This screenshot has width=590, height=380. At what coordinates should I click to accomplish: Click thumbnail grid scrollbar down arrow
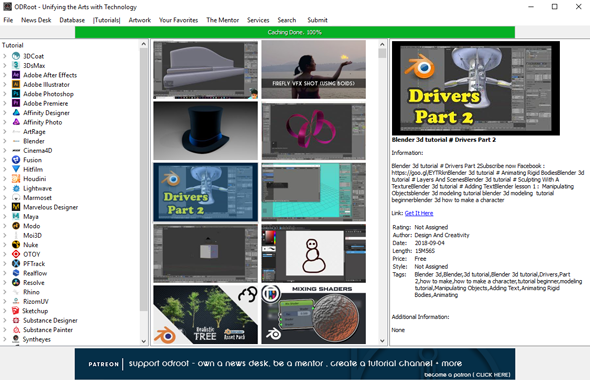pos(382,341)
